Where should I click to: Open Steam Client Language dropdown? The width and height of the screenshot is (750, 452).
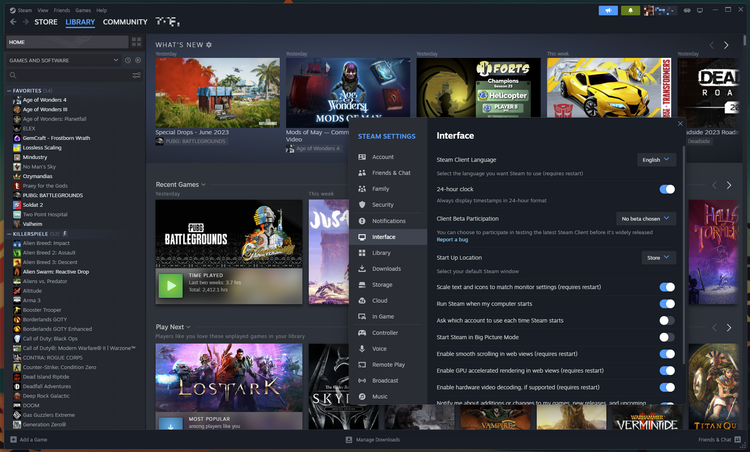pos(656,160)
